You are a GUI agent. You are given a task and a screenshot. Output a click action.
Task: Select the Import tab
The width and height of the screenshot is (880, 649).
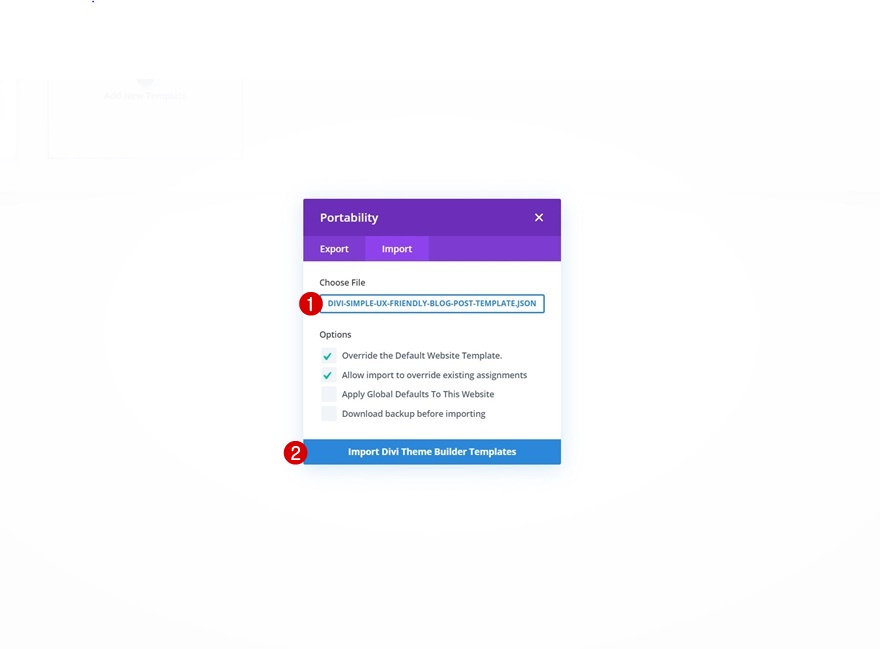pos(397,249)
